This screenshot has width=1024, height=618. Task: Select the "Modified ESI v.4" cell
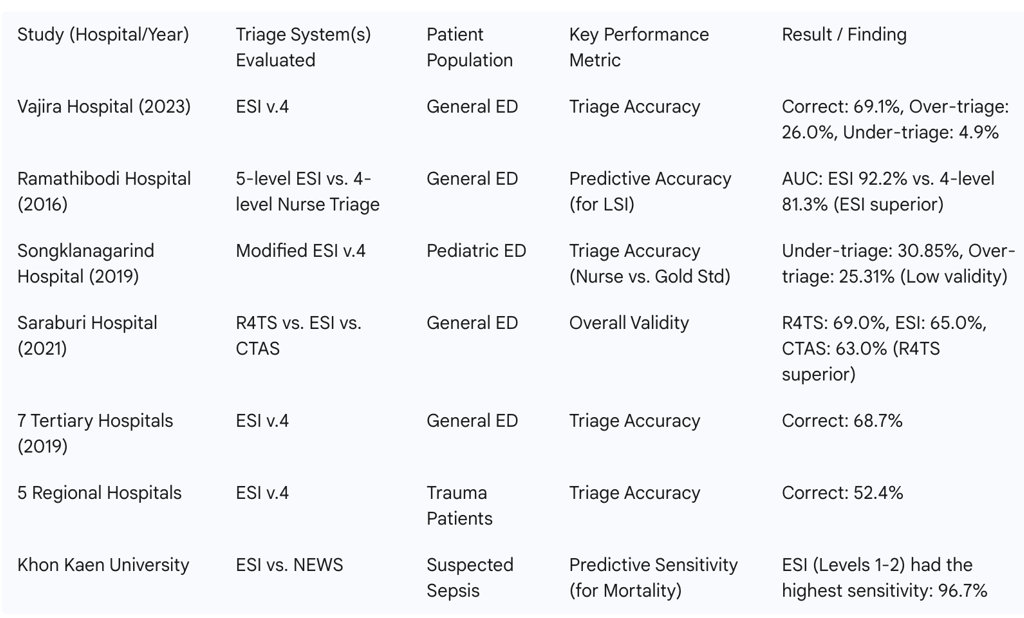pos(300,251)
